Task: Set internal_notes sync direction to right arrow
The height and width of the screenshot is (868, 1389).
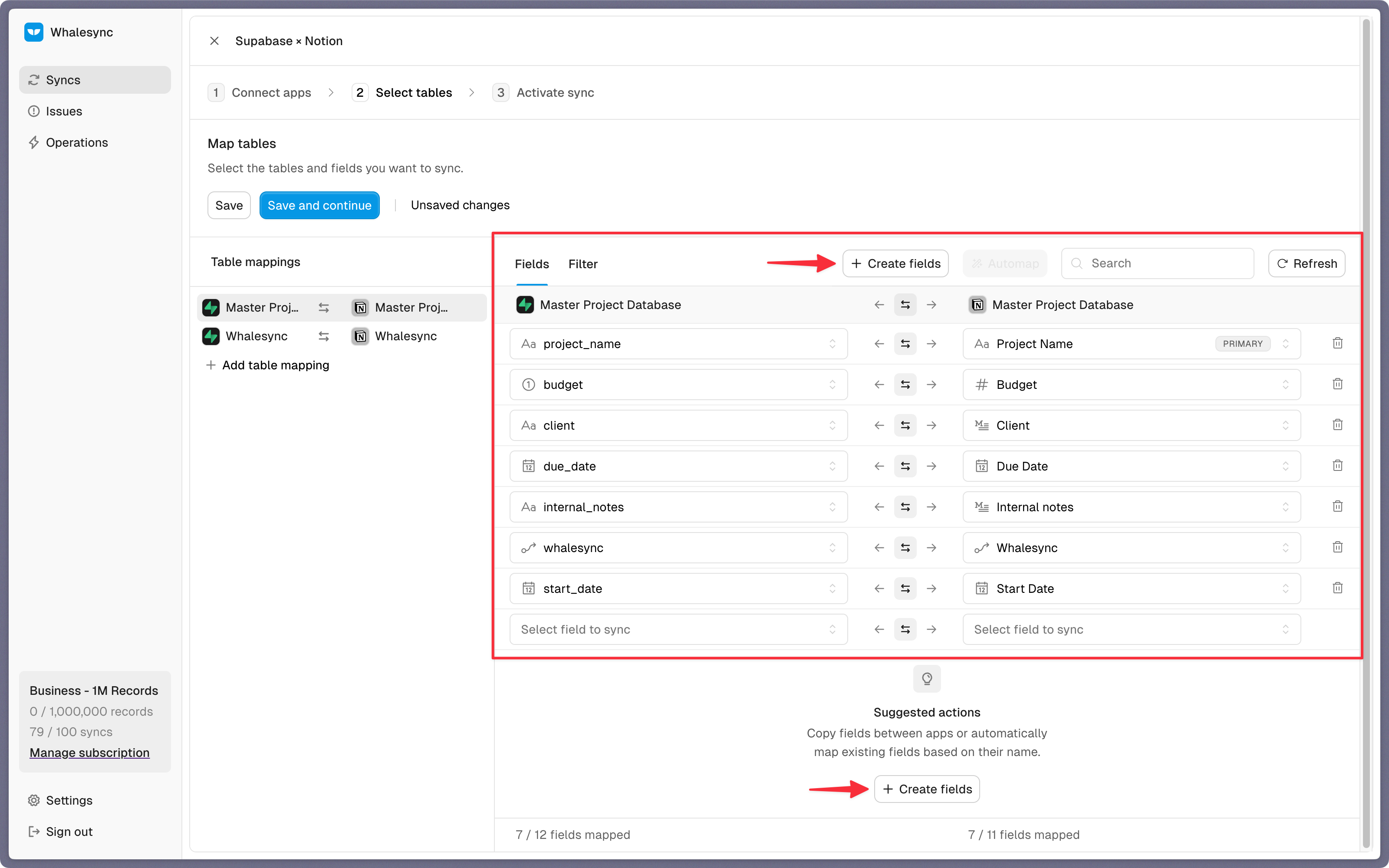Action: 931,507
